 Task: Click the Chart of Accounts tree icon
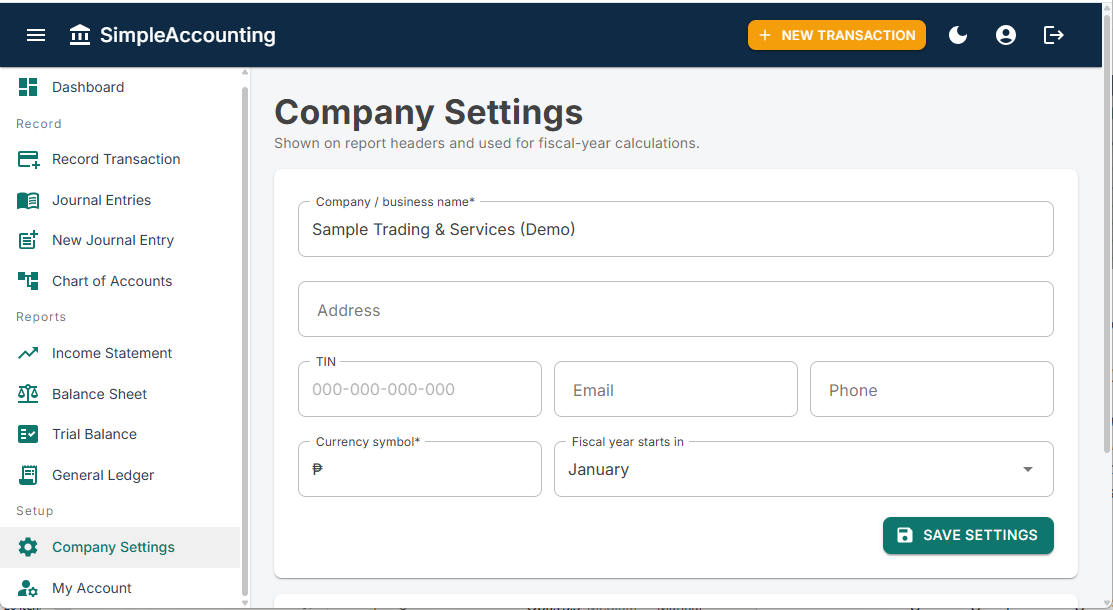pos(28,281)
